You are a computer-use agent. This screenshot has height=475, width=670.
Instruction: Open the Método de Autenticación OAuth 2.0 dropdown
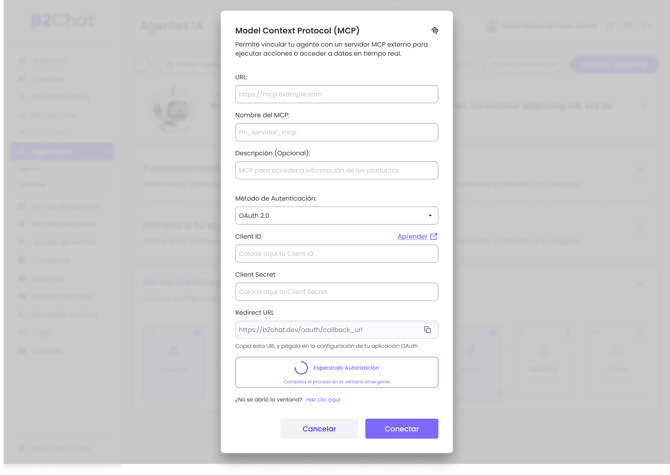(336, 216)
